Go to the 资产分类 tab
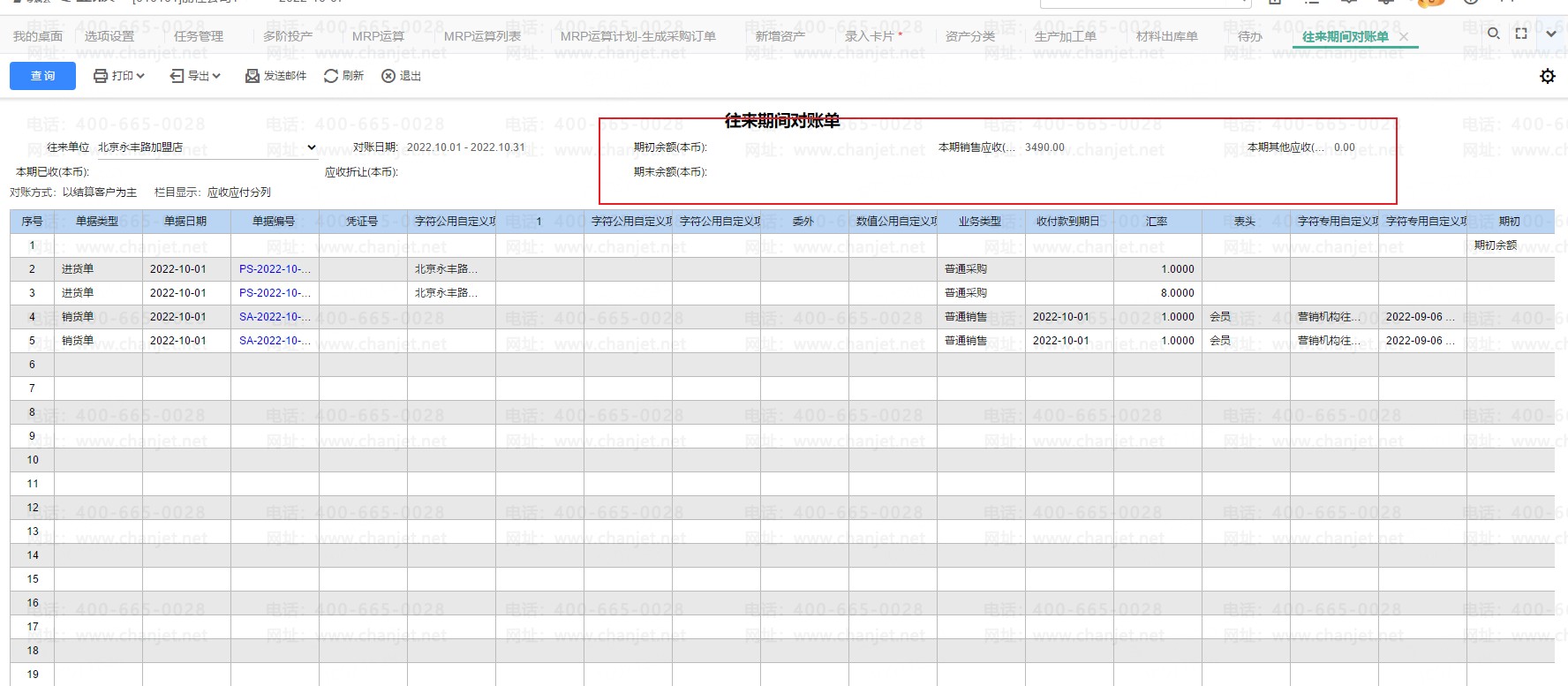Viewport: 1568px width, 686px height. pyautogui.click(x=970, y=36)
